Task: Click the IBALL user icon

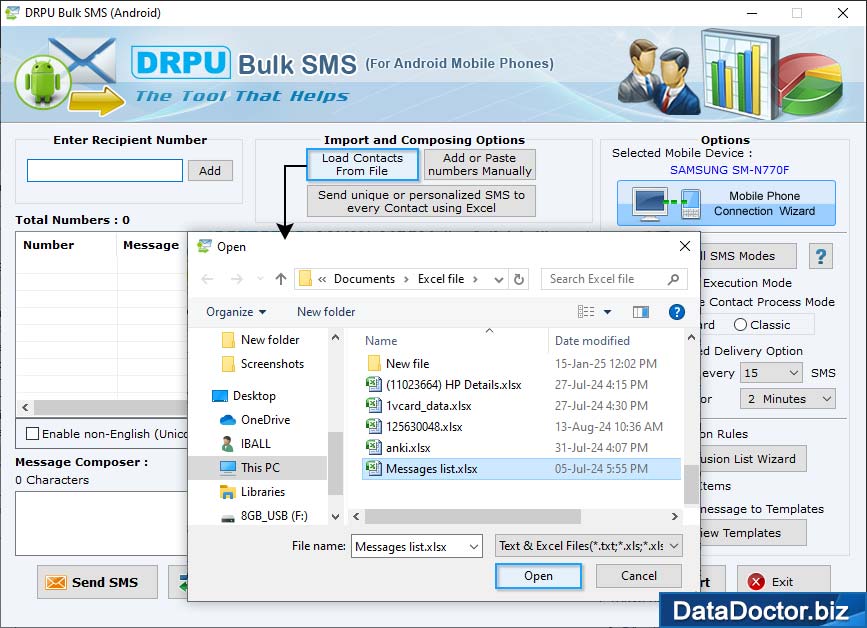Action: 227,443
